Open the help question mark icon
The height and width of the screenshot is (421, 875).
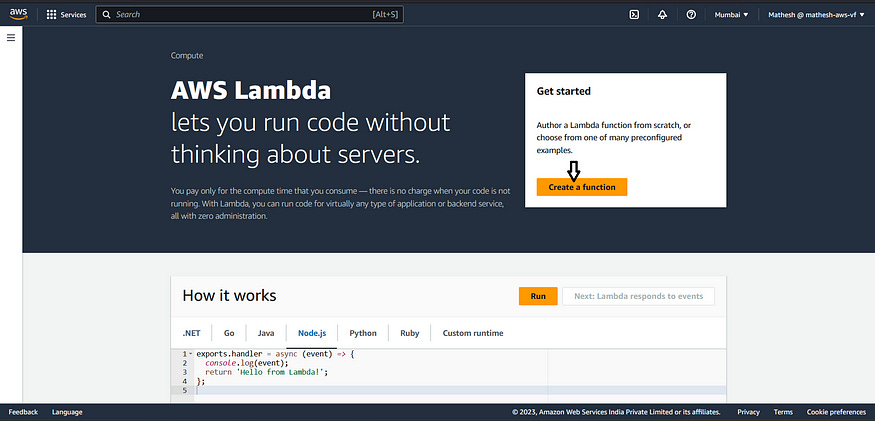pos(691,15)
